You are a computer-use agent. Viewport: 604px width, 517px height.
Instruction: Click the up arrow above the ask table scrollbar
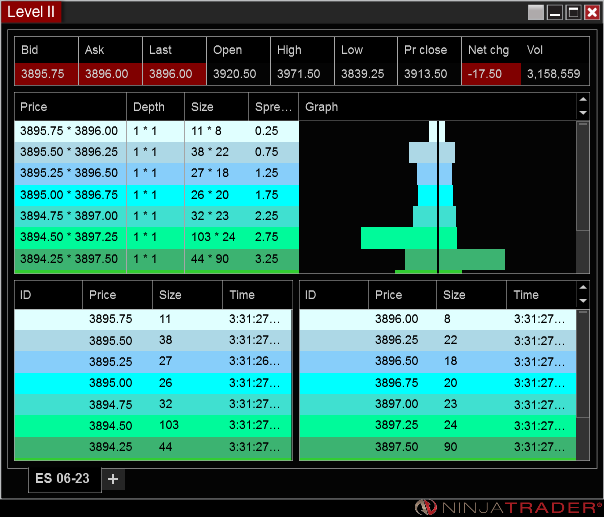point(583,287)
